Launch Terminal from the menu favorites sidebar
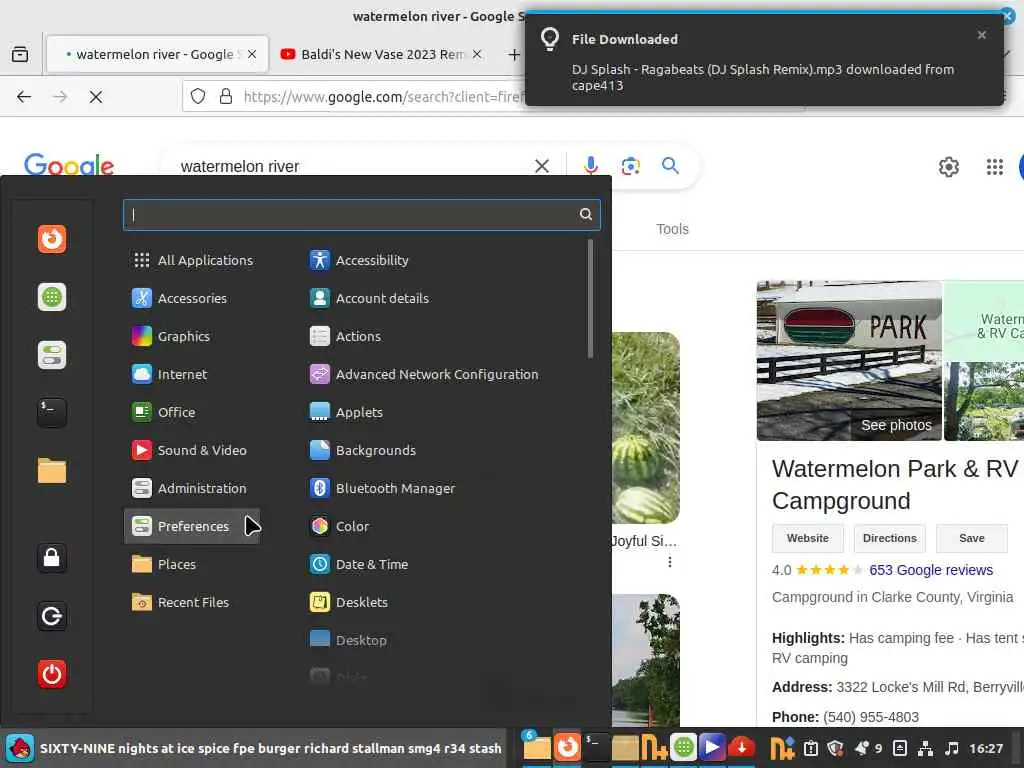 pyautogui.click(x=52, y=413)
